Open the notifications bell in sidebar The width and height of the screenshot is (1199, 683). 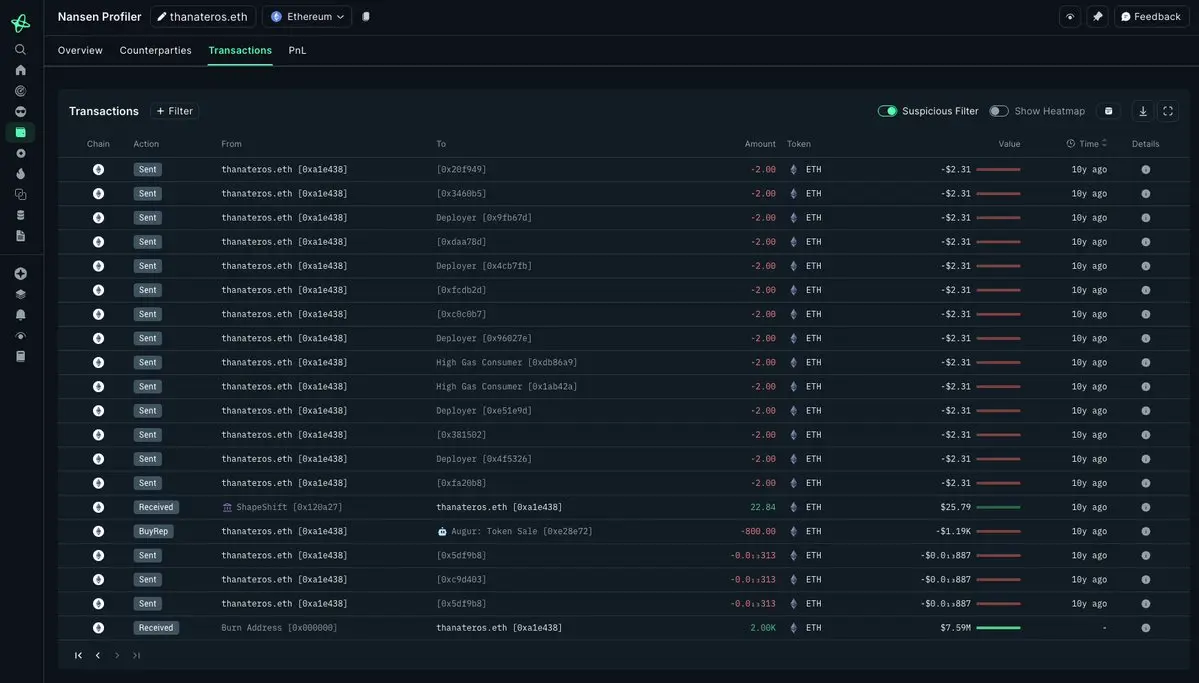[21, 315]
